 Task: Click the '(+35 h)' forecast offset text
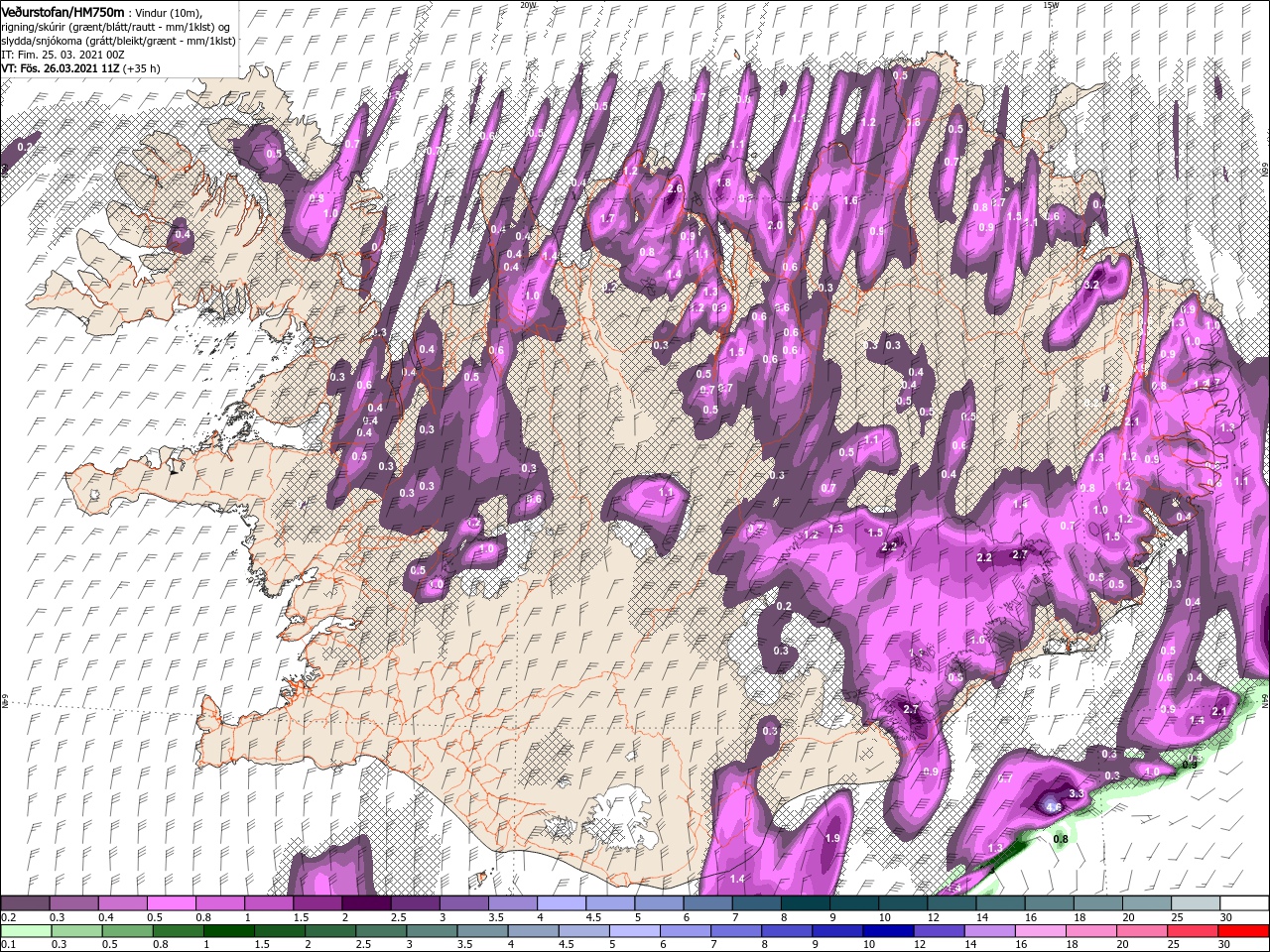(x=143, y=68)
